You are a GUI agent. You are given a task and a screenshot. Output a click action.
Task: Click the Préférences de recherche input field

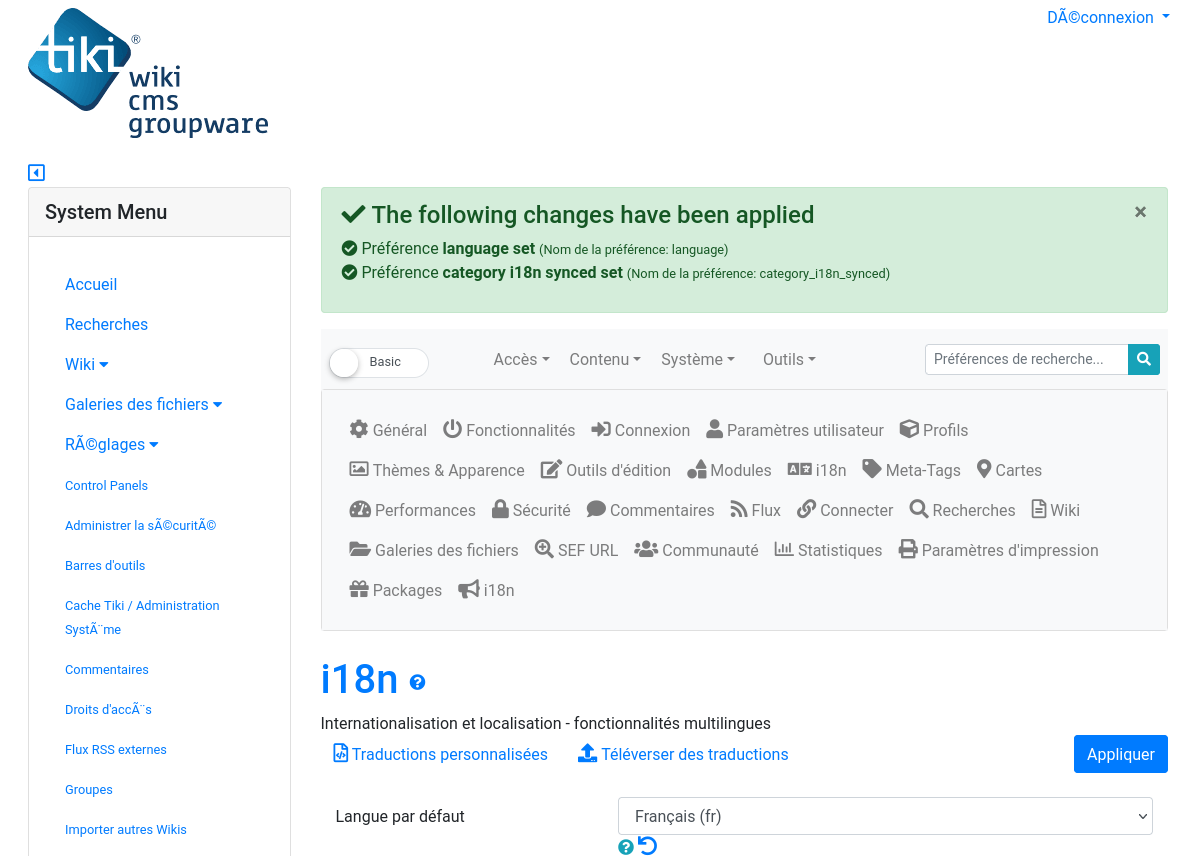click(1026, 359)
